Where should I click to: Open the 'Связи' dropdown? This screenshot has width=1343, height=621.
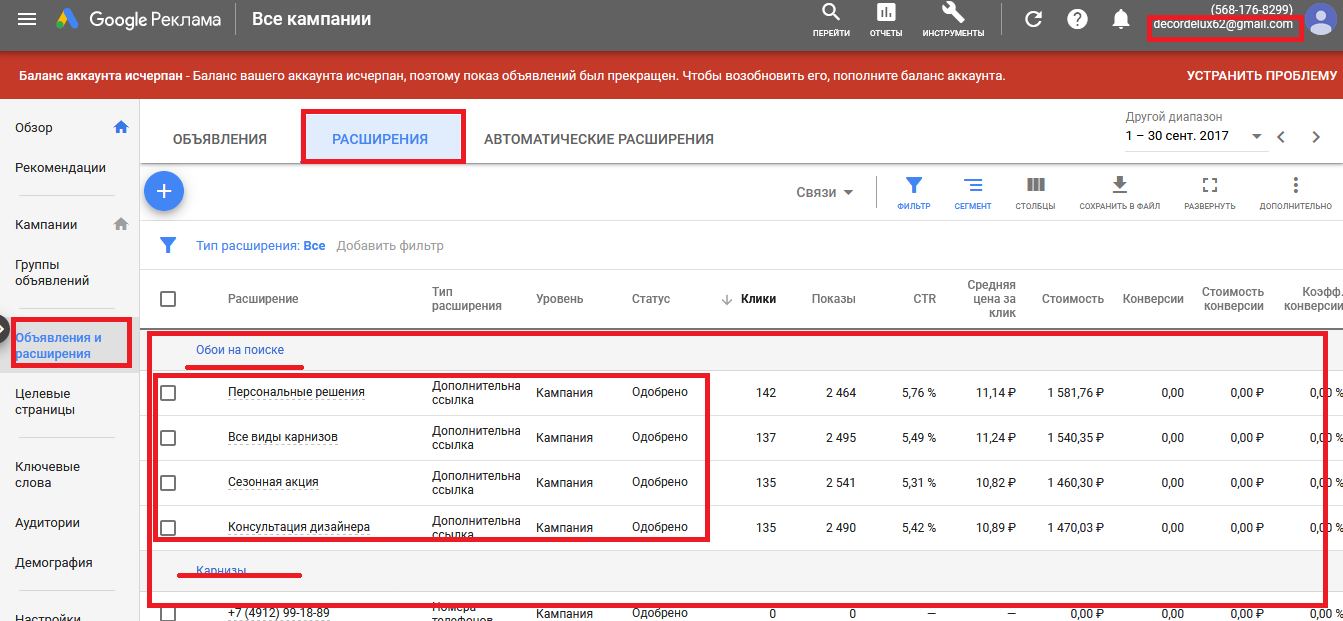point(825,192)
